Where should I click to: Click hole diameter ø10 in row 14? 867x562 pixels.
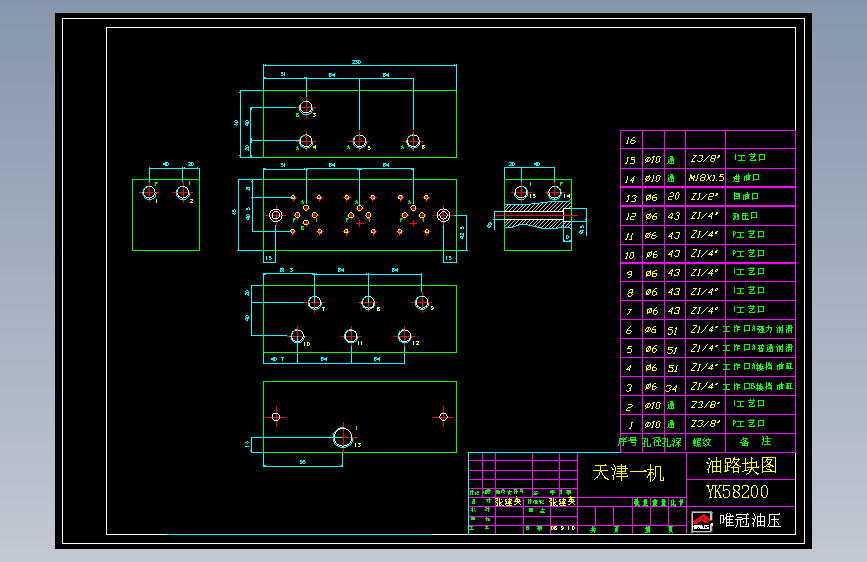(652, 178)
